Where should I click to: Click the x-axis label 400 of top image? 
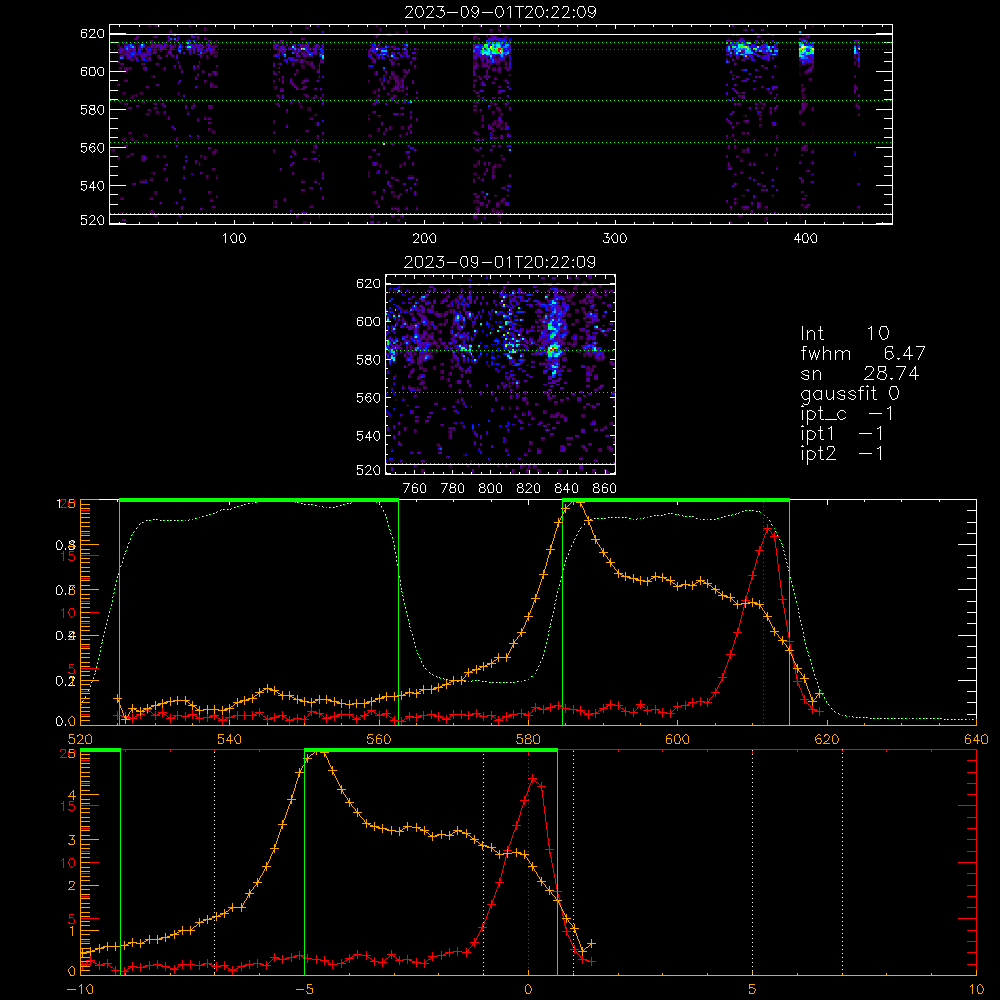tap(805, 239)
